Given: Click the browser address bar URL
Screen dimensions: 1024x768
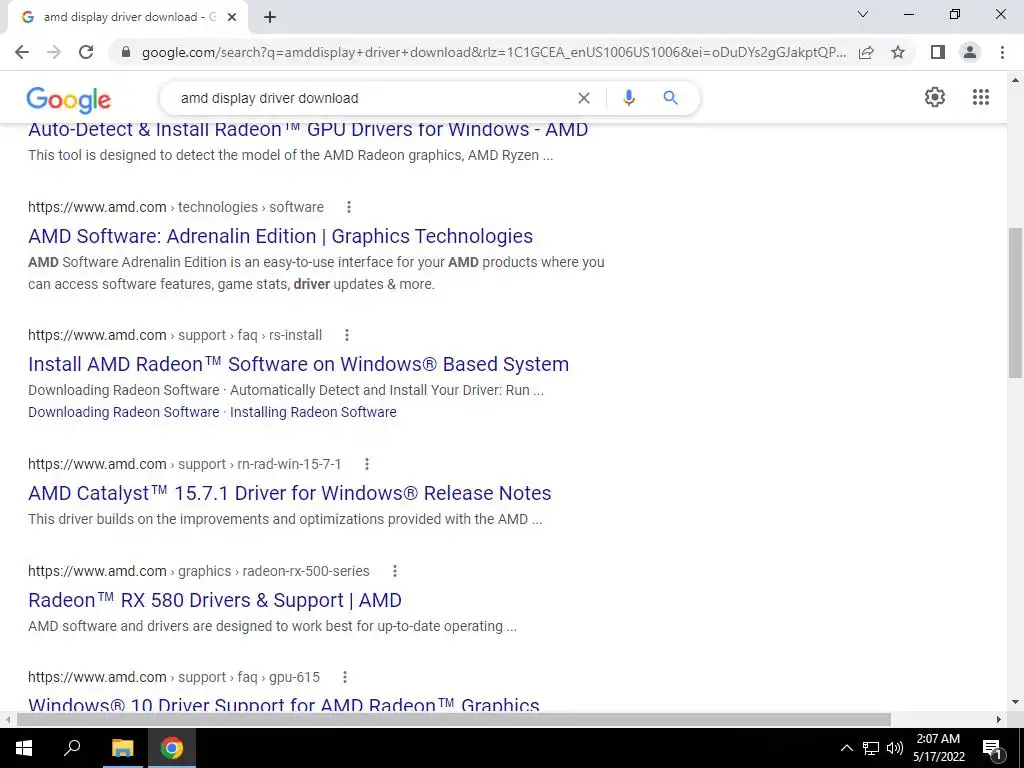Looking at the screenshot, I should click(494, 52).
